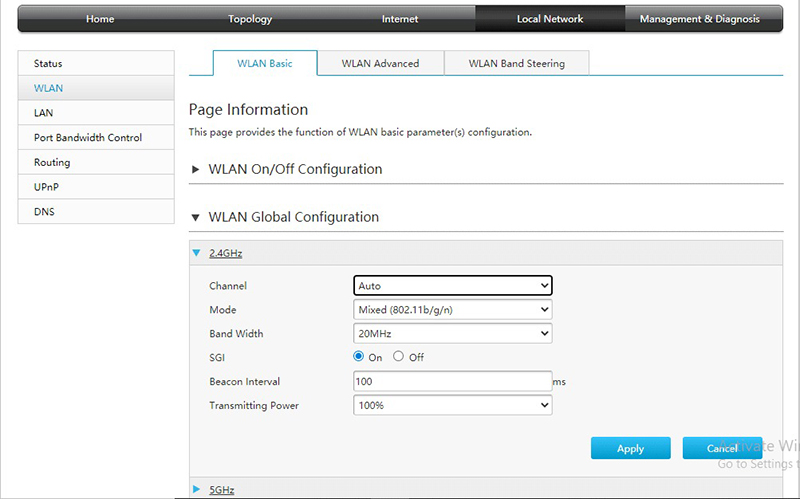Open the Band Width dropdown
Image resolution: width=800 pixels, height=499 pixels.
452,334
